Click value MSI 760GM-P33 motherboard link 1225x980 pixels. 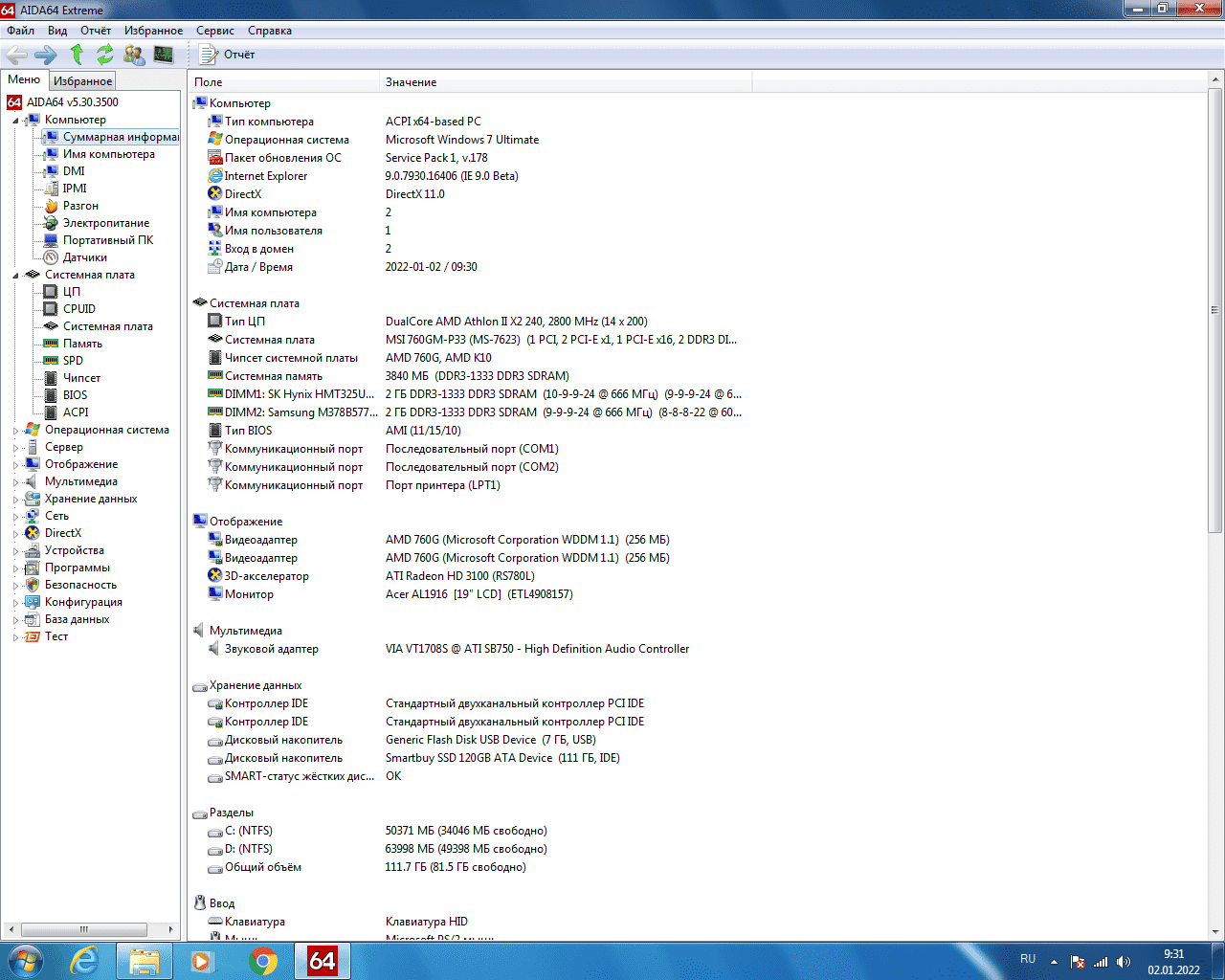[x=561, y=340]
